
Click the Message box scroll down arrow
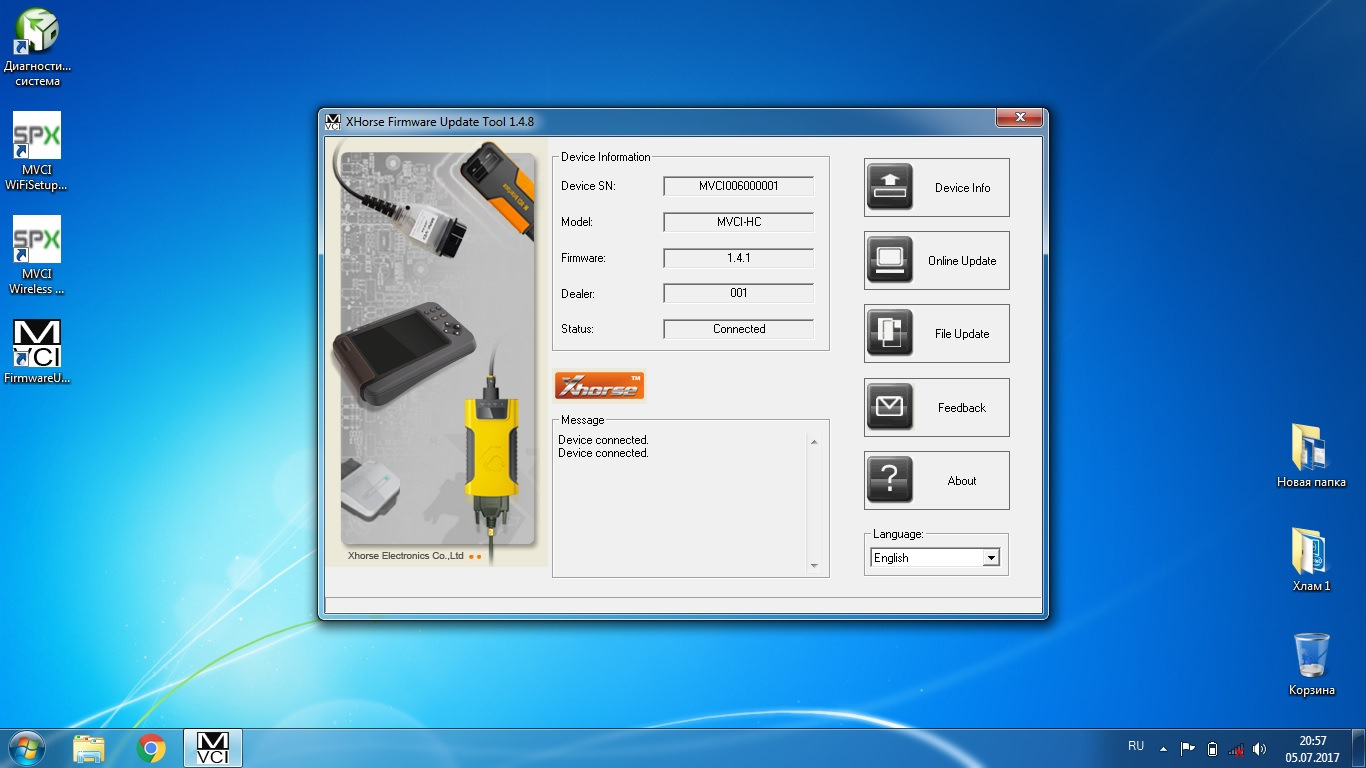[x=814, y=566]
